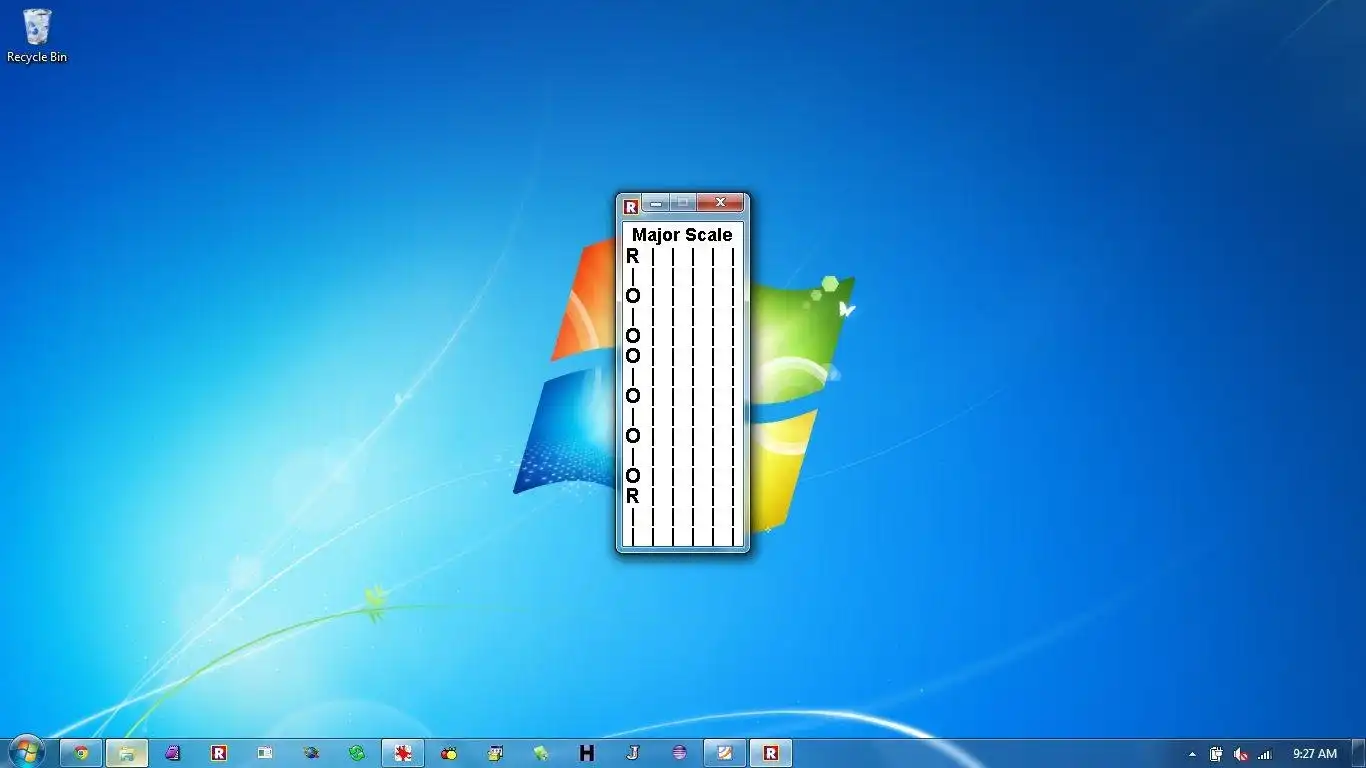Screen dimensions: 1366x768
Task: Click the small white window taskbar icon
Action: tap(265, 753)
